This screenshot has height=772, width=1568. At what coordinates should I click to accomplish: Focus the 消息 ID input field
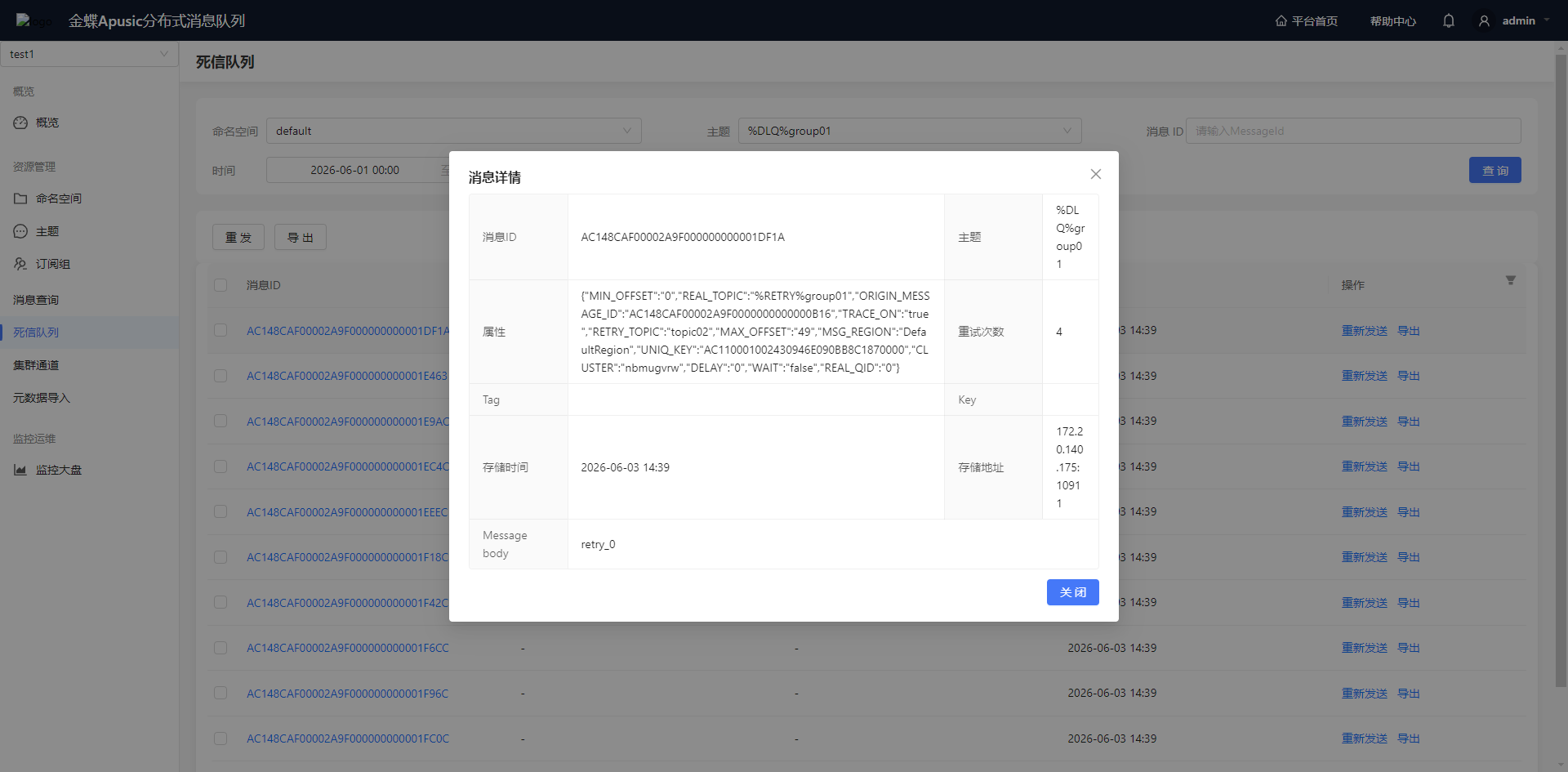click(x=1353, y=131)
